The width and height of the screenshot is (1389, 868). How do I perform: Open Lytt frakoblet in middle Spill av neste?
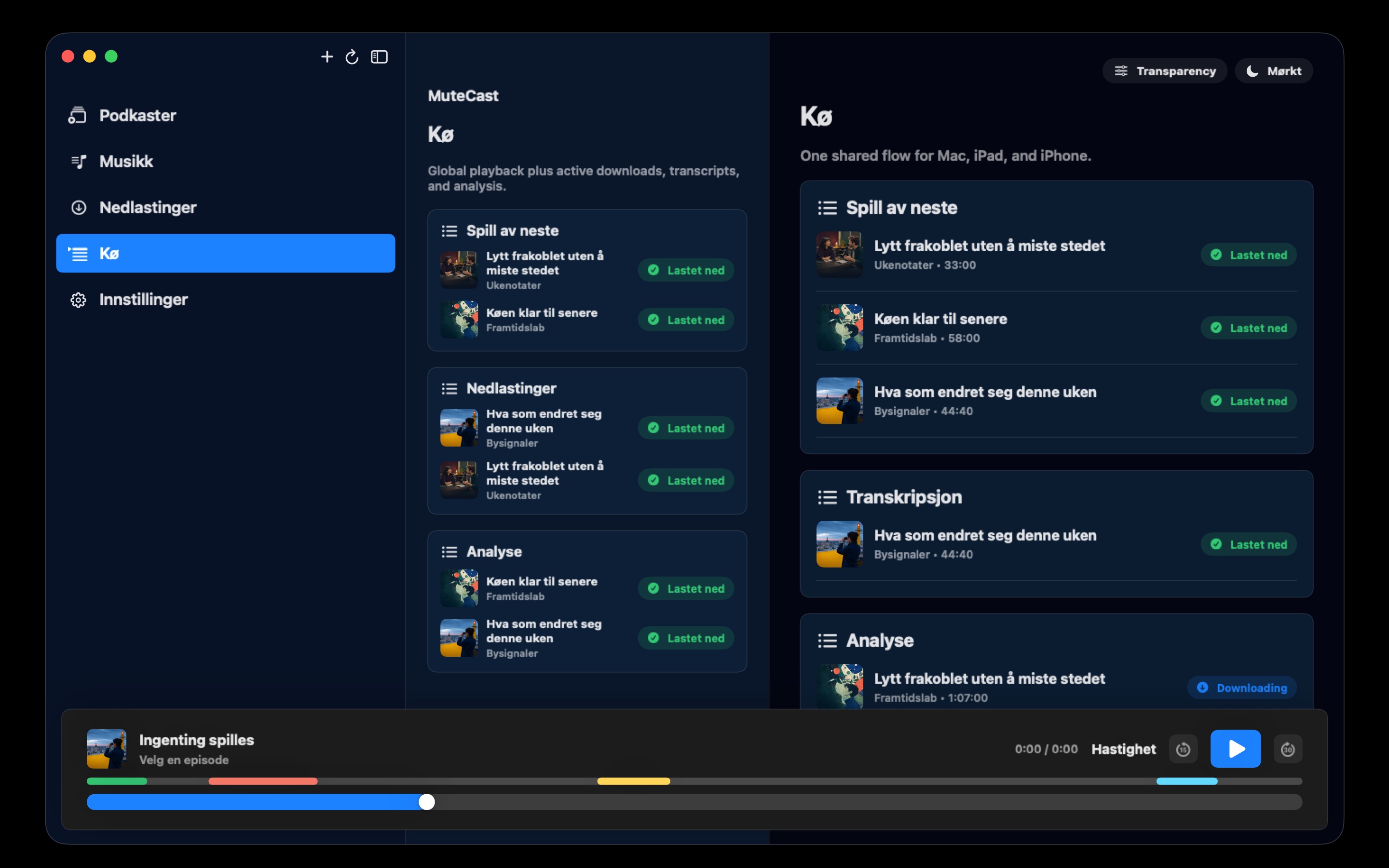click(586, 270)
